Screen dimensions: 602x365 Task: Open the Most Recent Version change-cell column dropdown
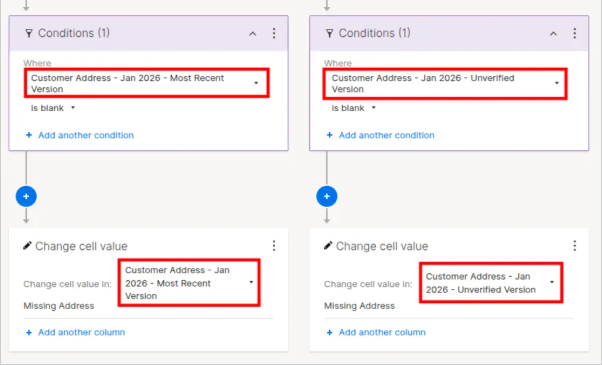(x=189, y=283)
